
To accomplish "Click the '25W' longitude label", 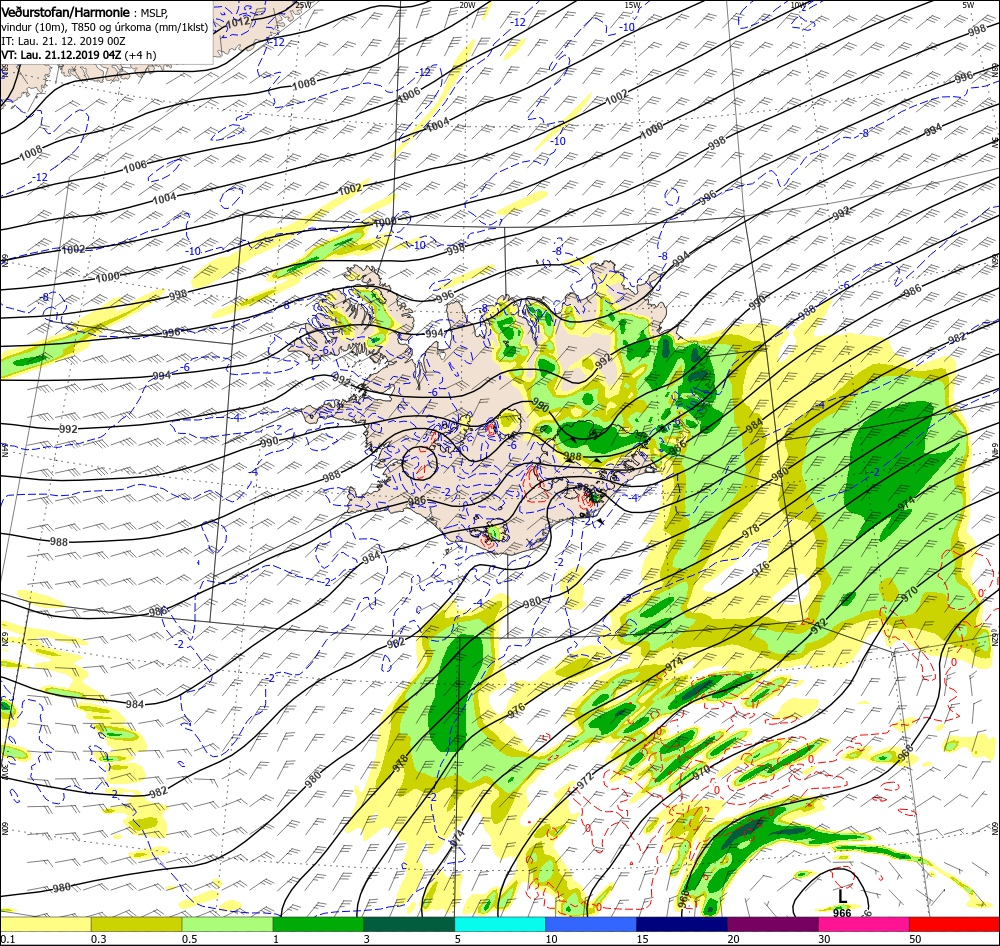I will click(304, 5).
